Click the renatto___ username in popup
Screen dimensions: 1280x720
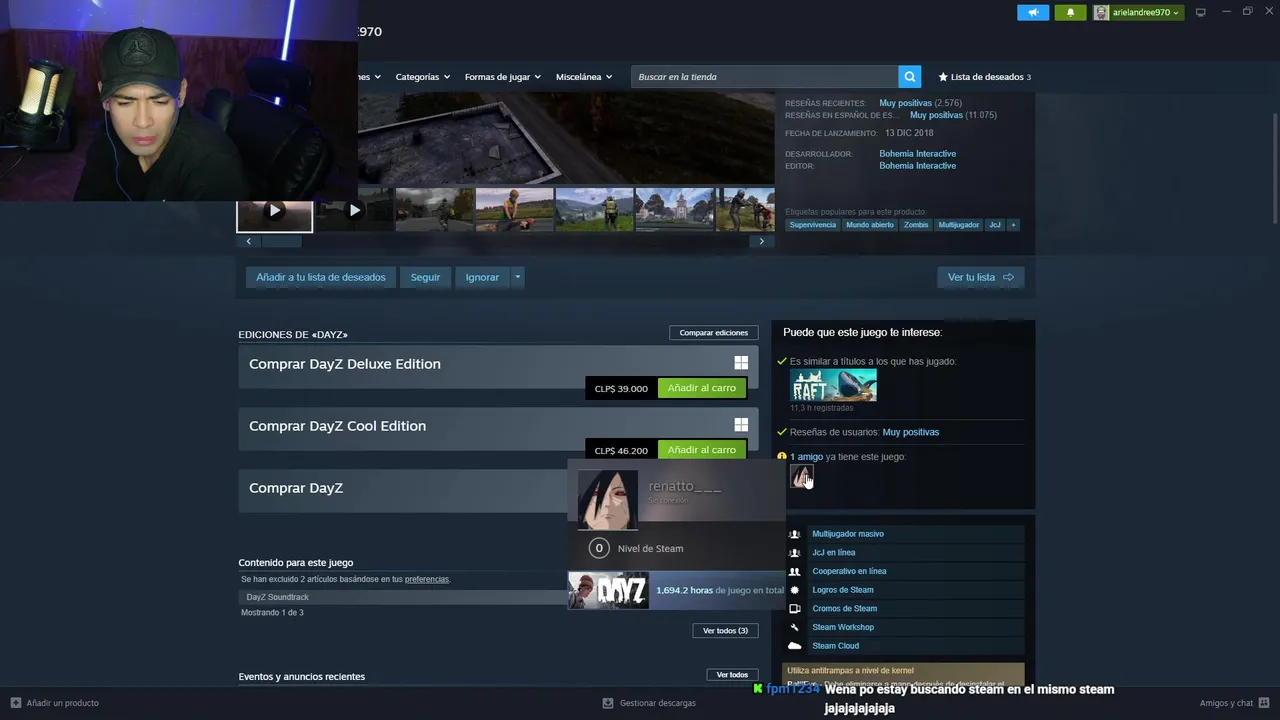[x=685, y=486]
